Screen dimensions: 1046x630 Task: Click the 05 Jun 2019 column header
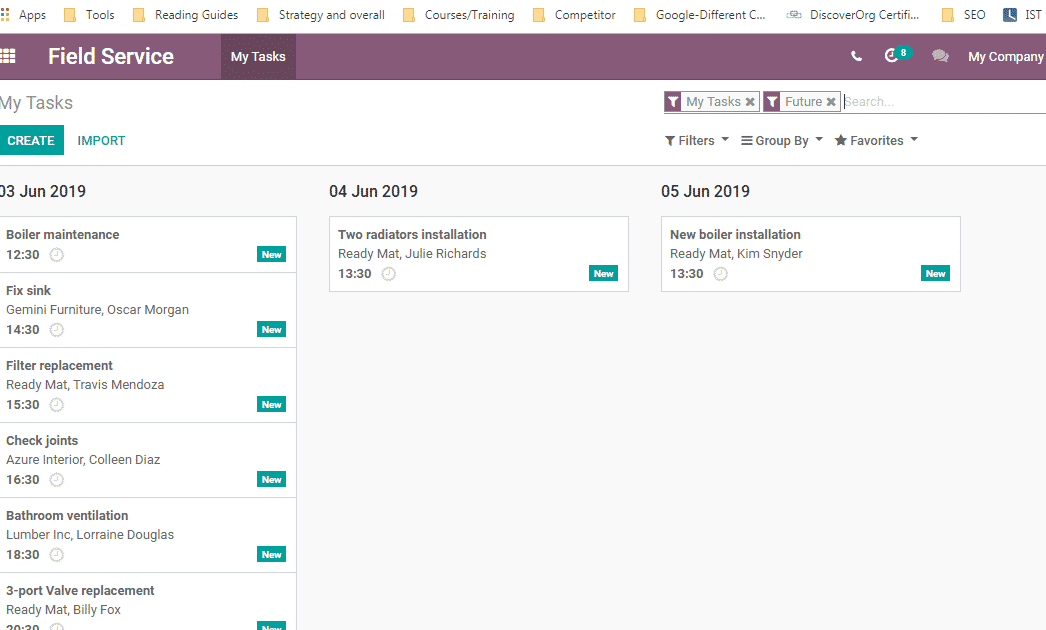tap(706, 192)
